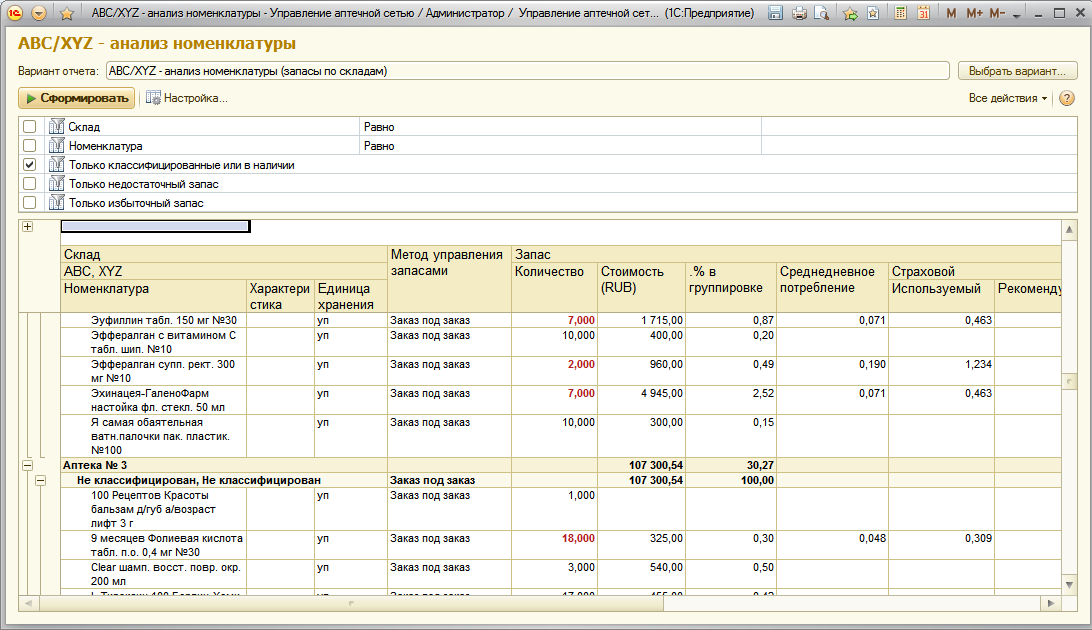The height and width of the screenshot is (630, 1092).
Task: Click the vertical scrollbar up arrow
Action: [1069, 229]
